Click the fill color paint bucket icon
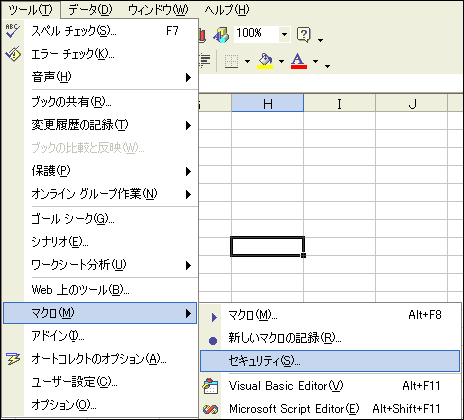Image resolution: width=464 pixels, height=420 pixels. coord(265,61)
